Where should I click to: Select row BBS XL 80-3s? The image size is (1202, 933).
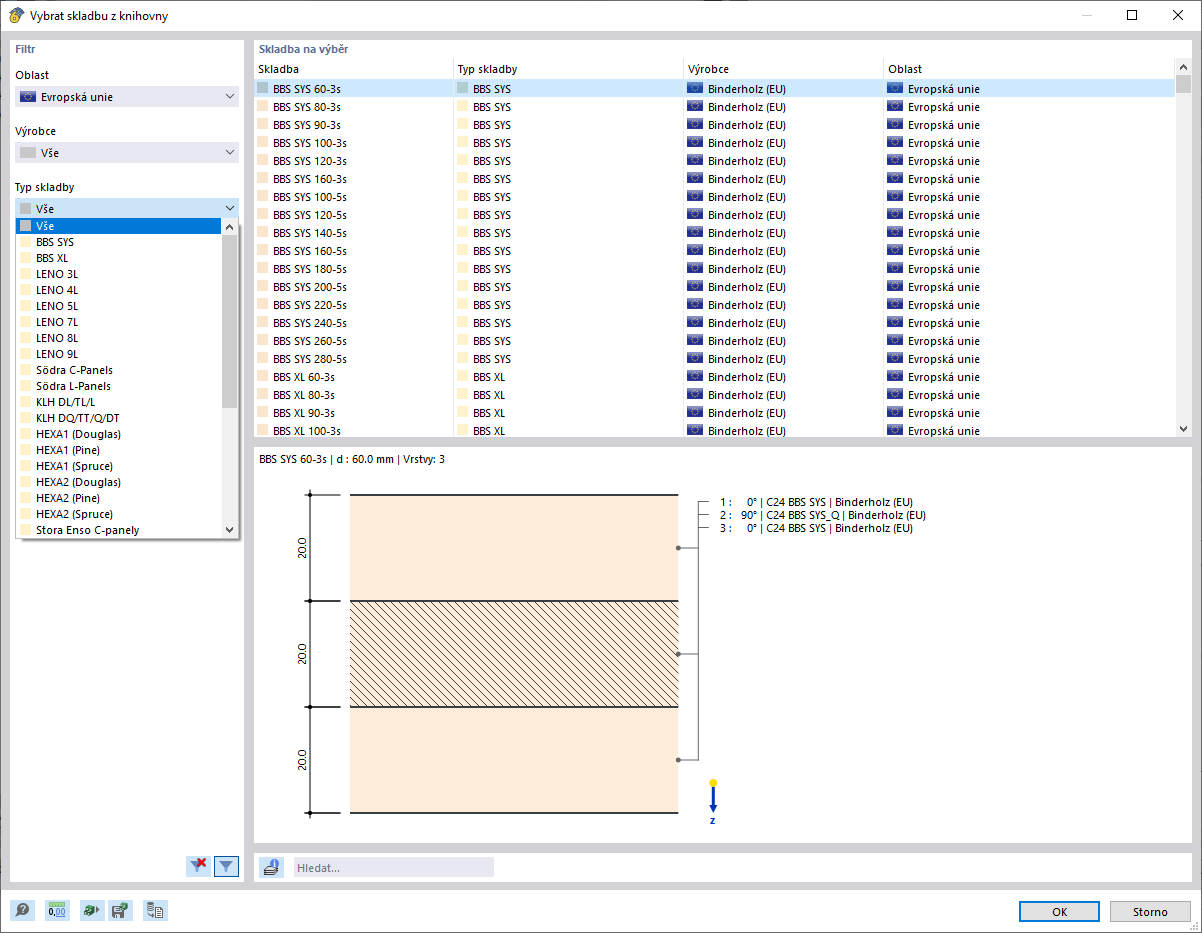coord(714,395)
